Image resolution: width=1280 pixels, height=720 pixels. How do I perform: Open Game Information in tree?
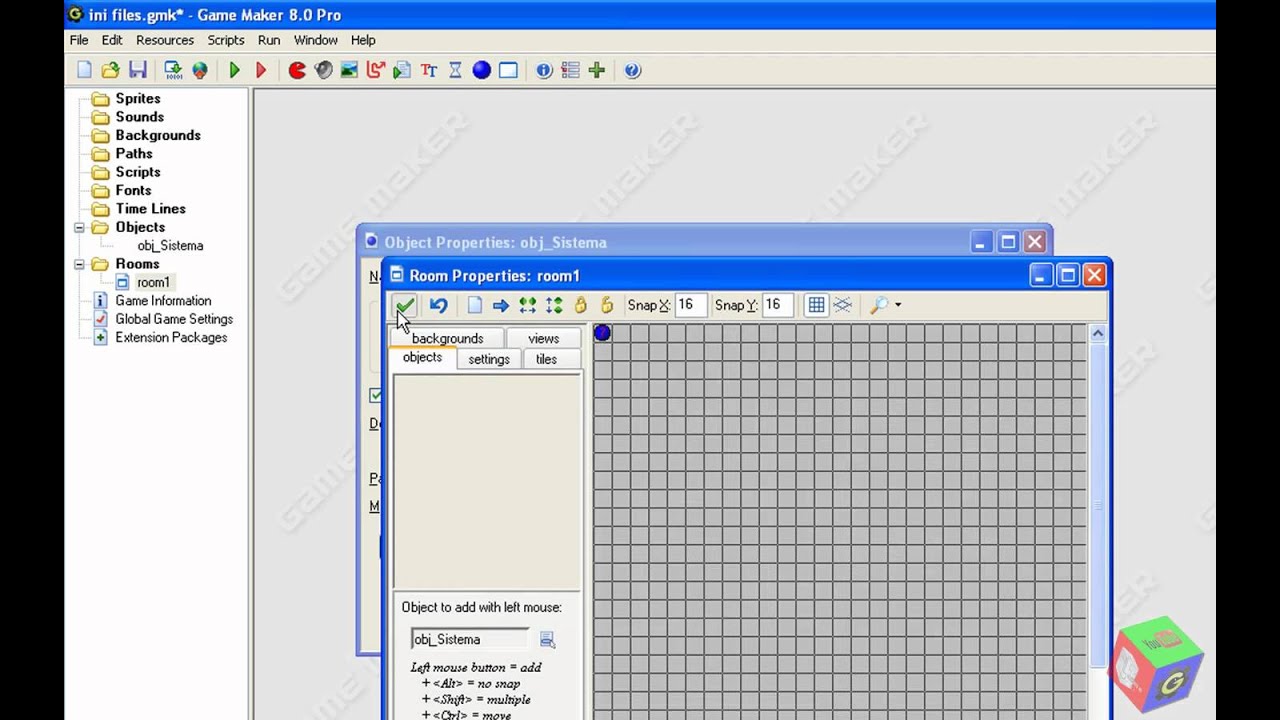coord(163,301)
